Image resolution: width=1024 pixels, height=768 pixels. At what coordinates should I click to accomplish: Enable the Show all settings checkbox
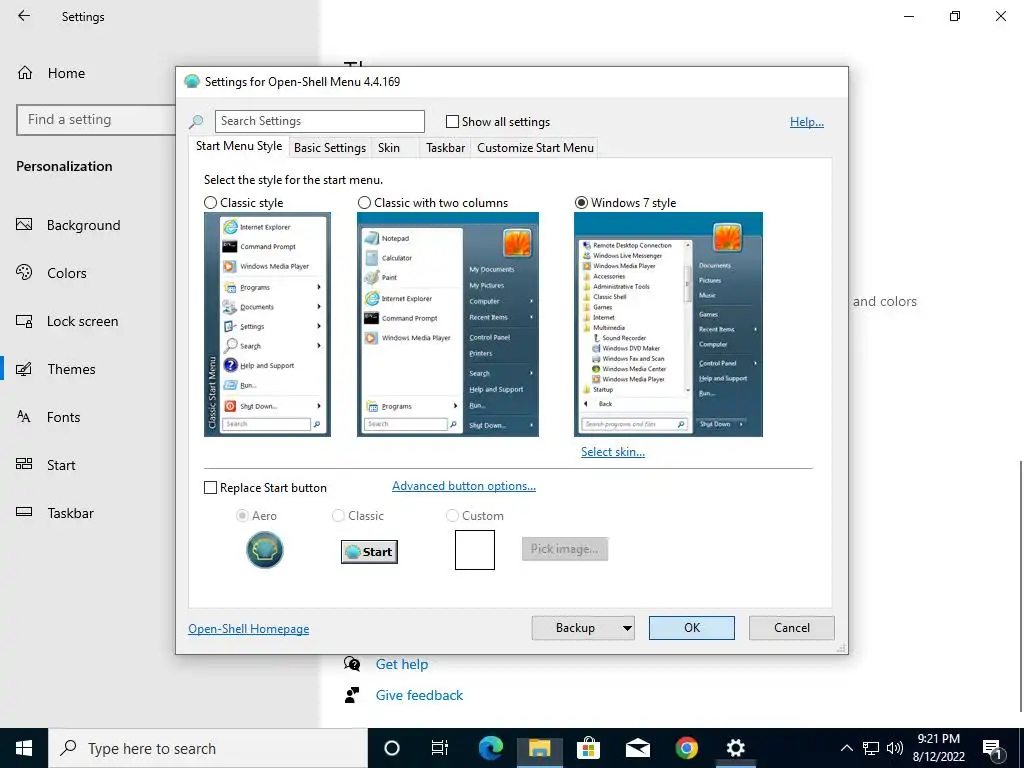point(452,121)
